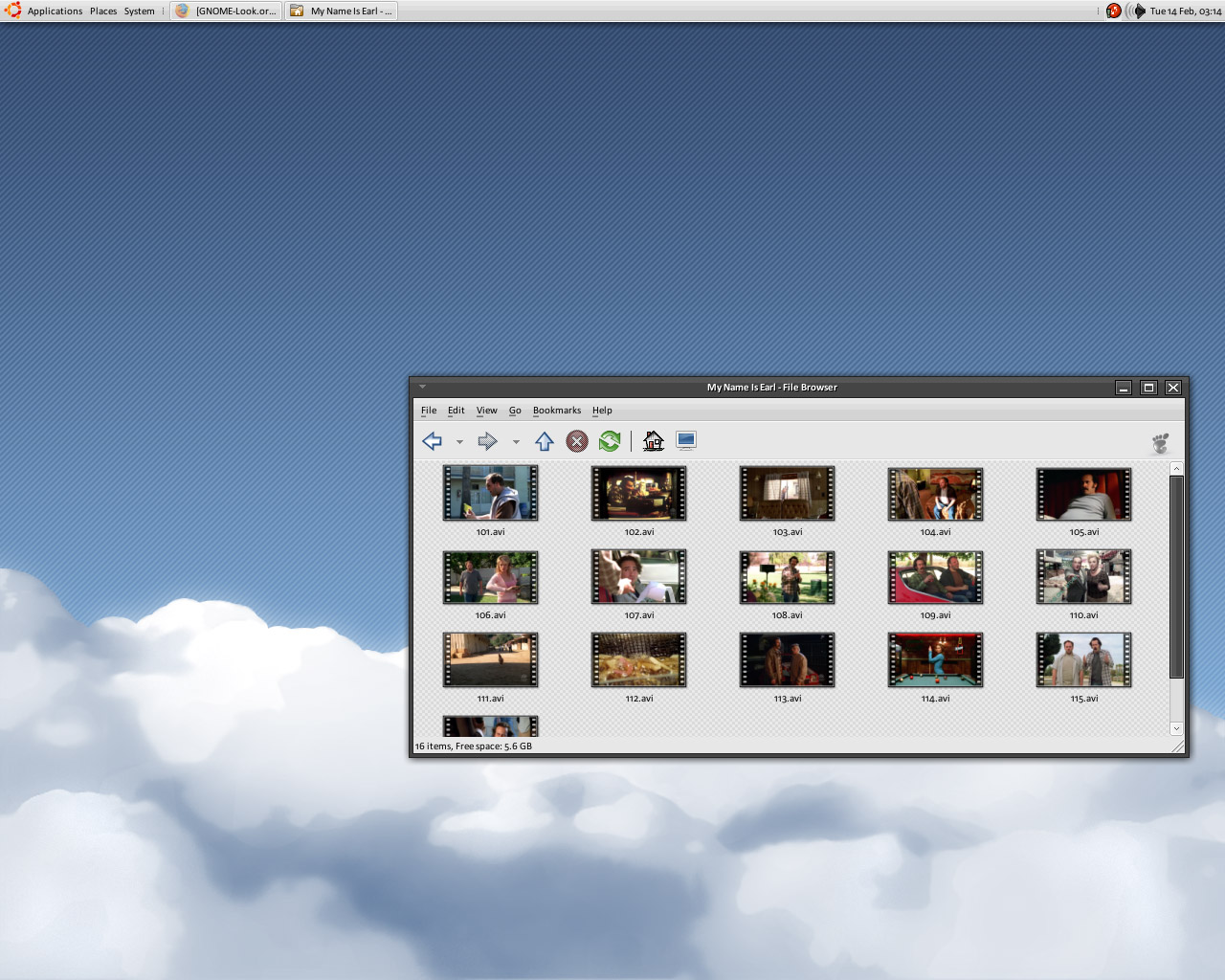Click the 112.avi file name label
The image size is (1225, 980).
[639, 699]
